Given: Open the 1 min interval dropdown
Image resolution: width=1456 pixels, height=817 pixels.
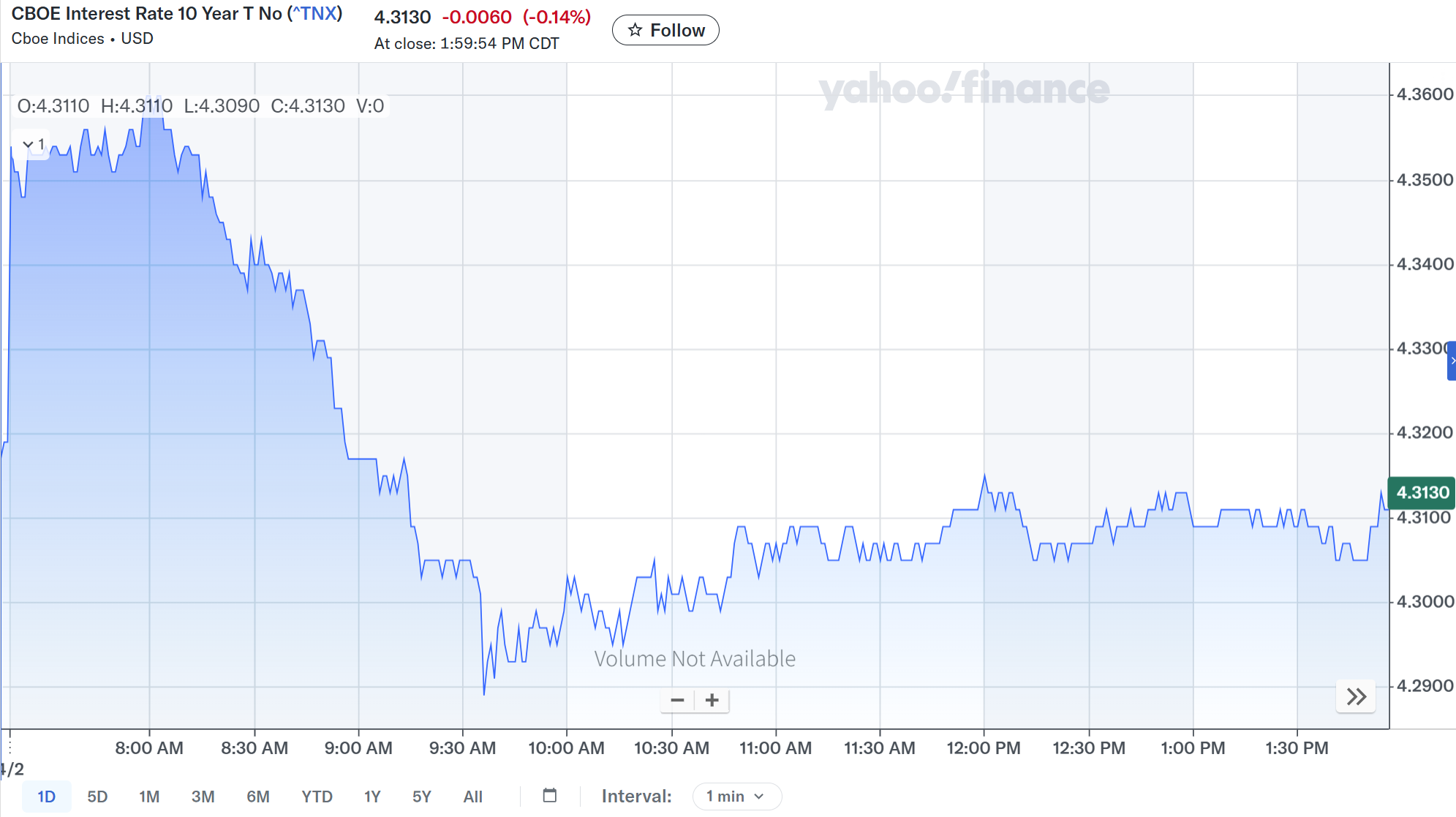Looking at the screenshot, I should tap(736, 796).
